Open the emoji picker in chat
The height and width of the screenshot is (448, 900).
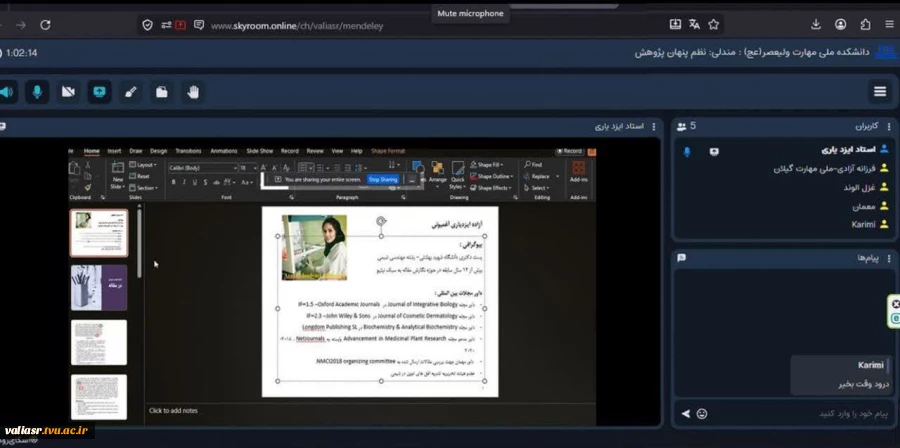[x=701, y=414]
